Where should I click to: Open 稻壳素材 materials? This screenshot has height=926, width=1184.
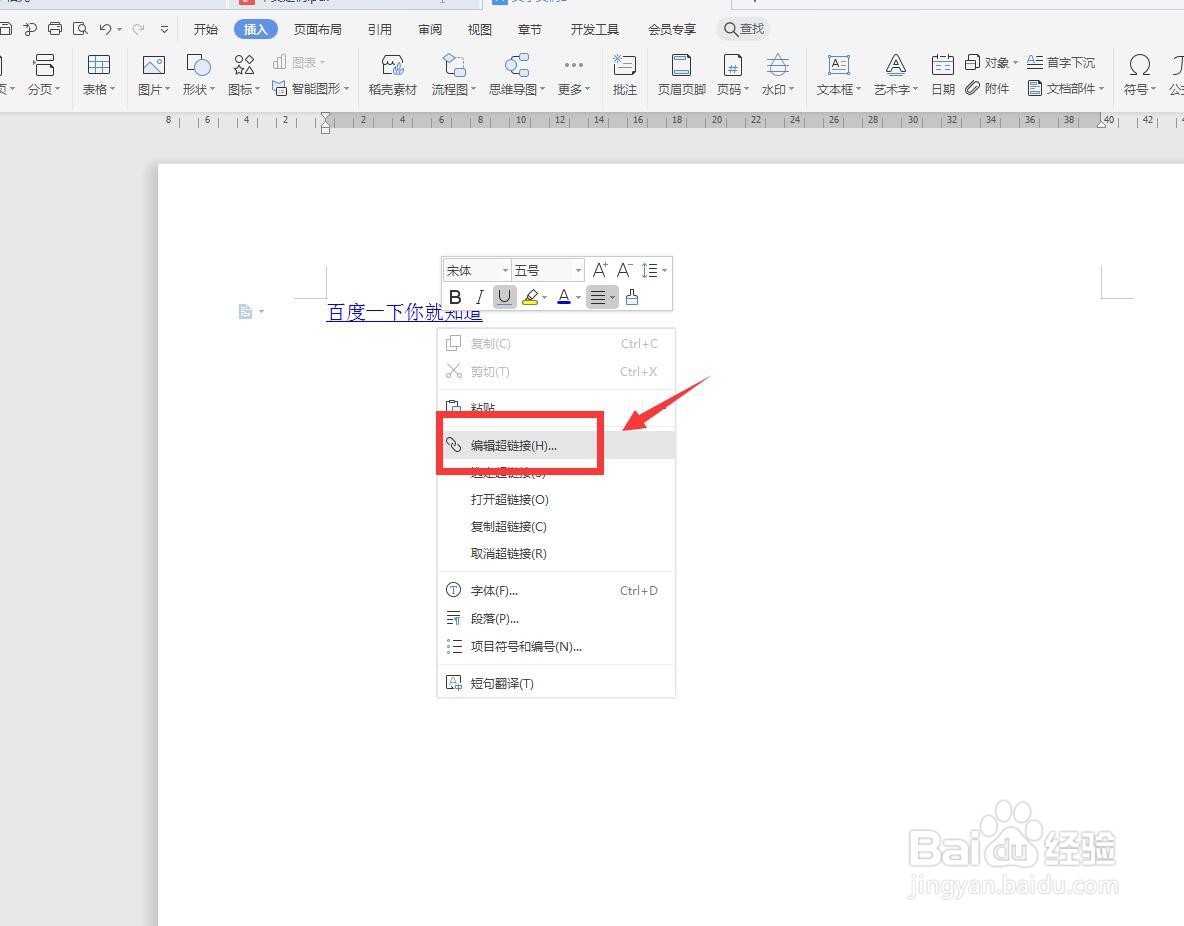393,74
